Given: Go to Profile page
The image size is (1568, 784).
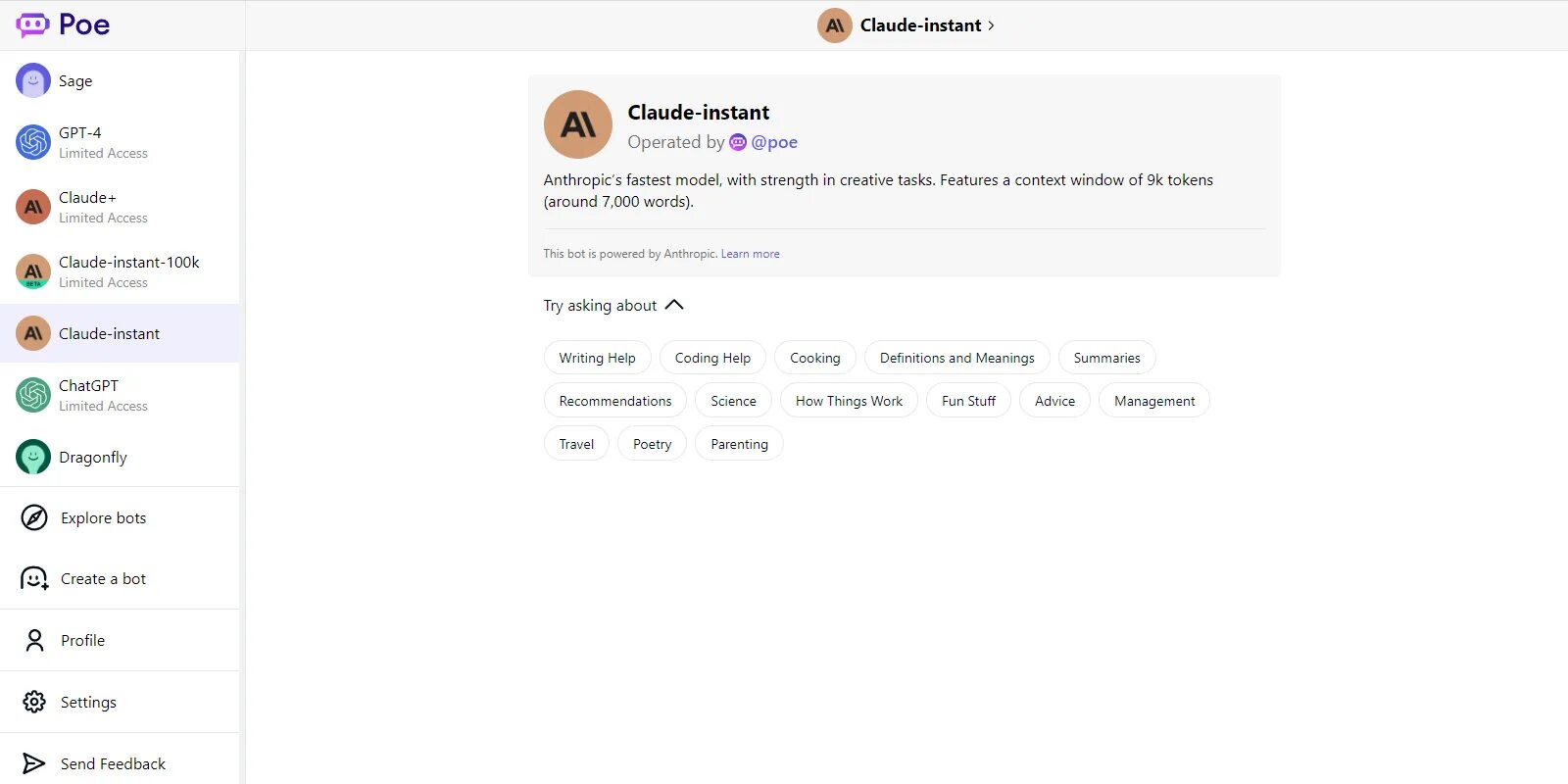Looking at the screenshot, I should (120, 640).
